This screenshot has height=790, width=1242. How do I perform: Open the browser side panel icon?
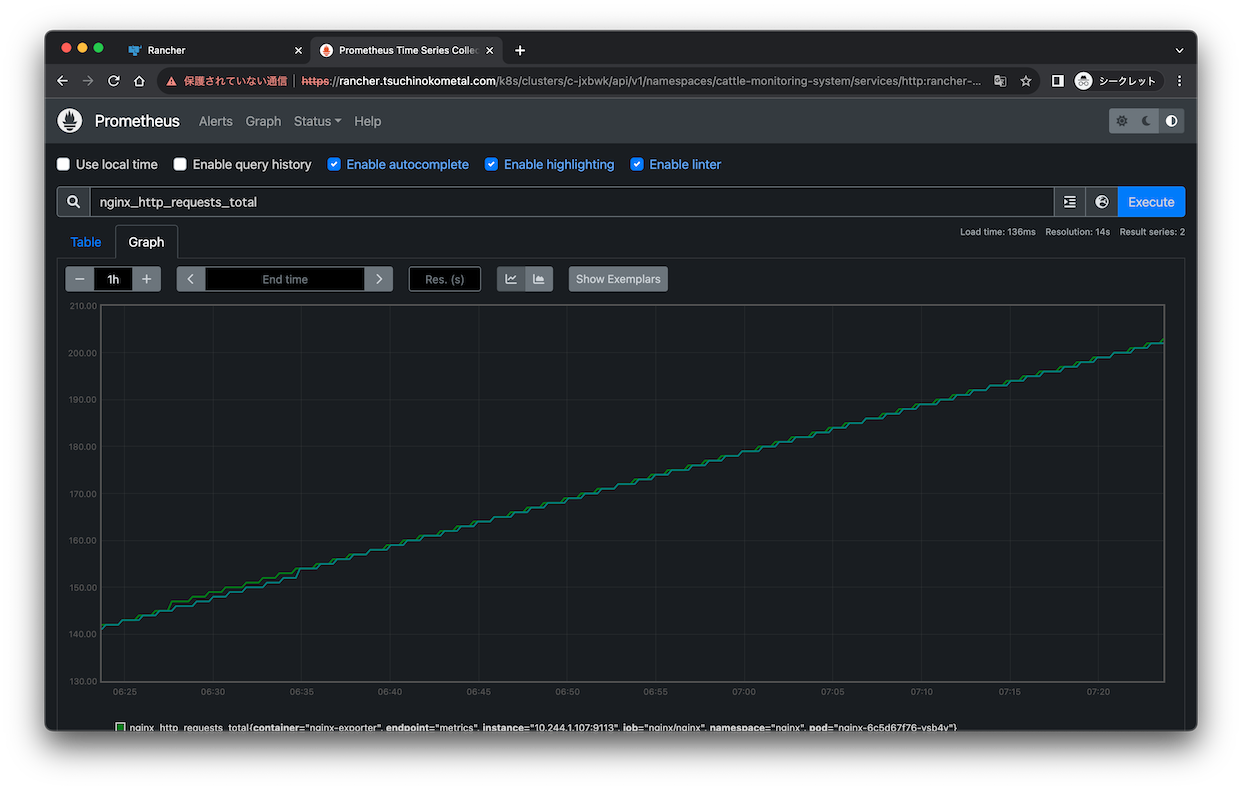tap(1057, 81)
